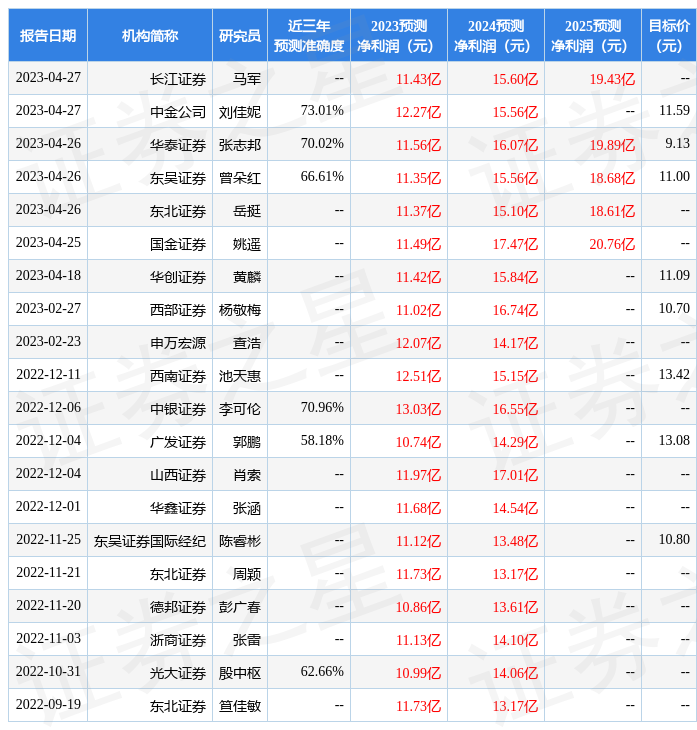Viewport: 697px width, 730px height.
Task: Click the 62.66% accuracy value
Action: coord(322,672)
